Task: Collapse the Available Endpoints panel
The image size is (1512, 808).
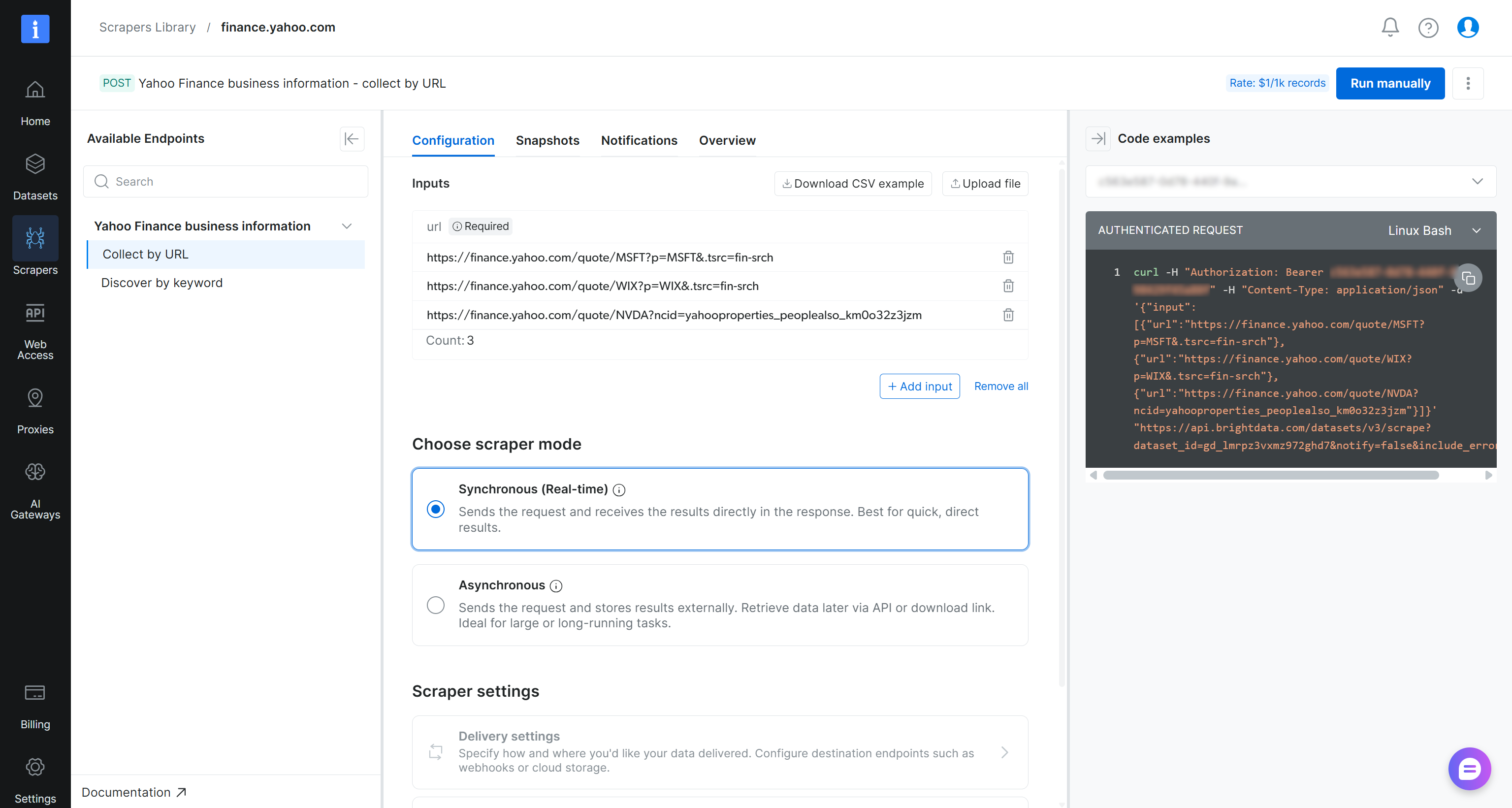Action: click(x=352, y=138)
